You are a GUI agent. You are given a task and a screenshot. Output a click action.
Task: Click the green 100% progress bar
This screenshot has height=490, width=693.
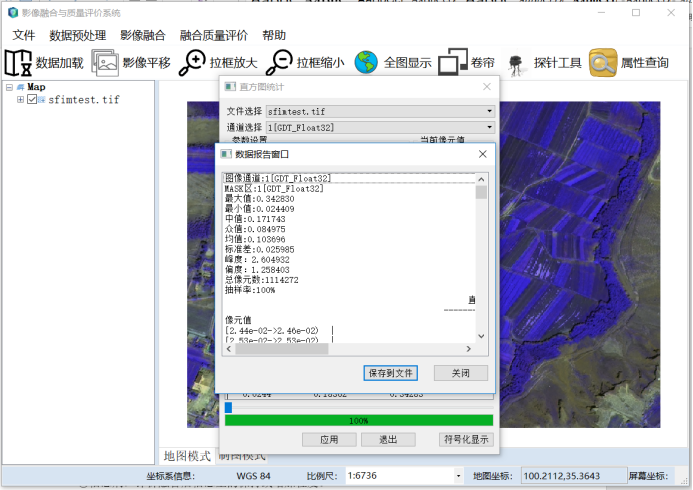pos(359,421)
